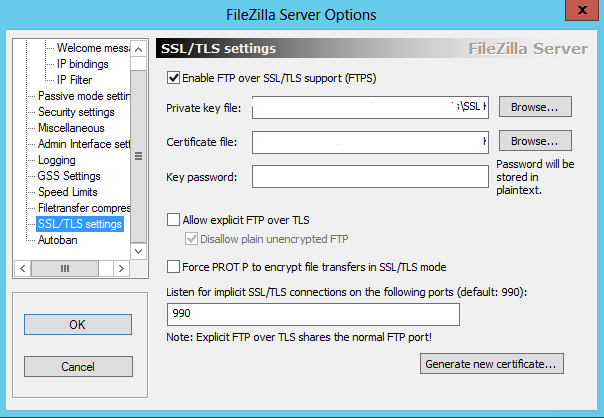
Task: Click tree horizontal scrollbar left arrow
Action: click(x=23, y=268)
